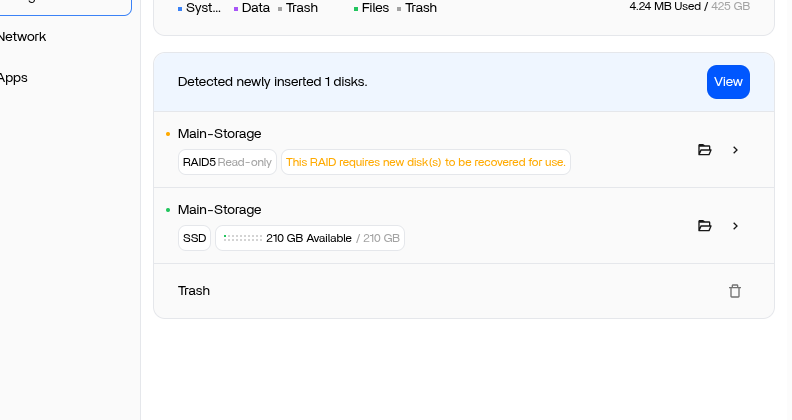
Task: Open the Apps sidebar item
Action: [14, 78]
